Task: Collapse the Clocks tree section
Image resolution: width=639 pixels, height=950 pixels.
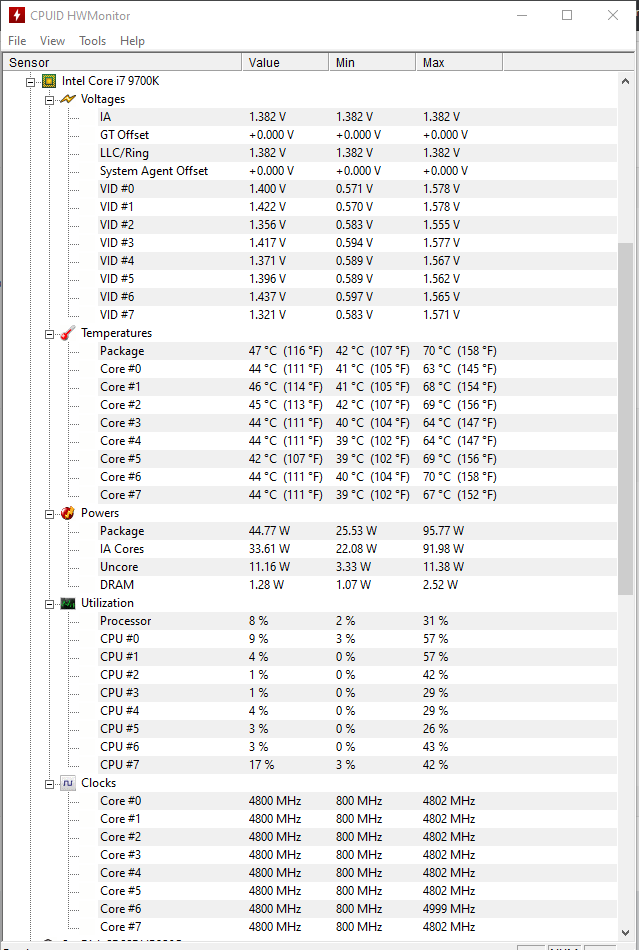Action: tap(50, 784)
